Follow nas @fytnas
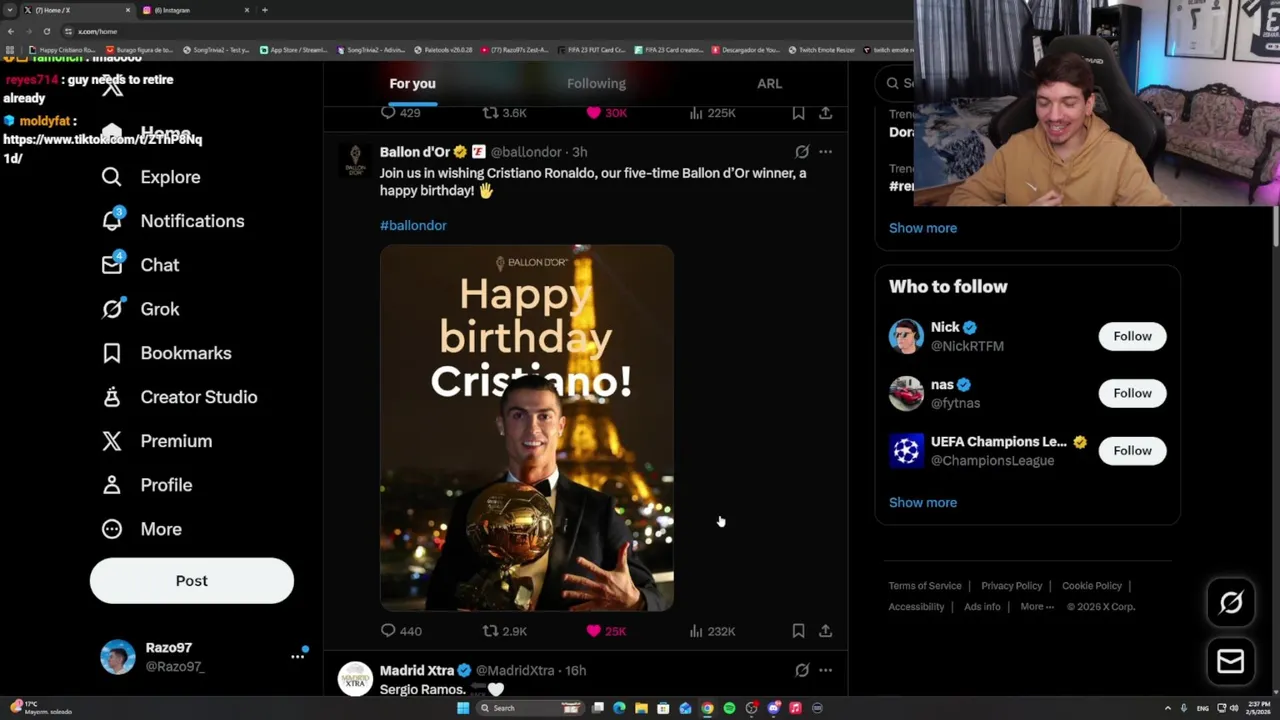Image resolution: width=1280 pixels, height=720 pixels. (1132, 393)
